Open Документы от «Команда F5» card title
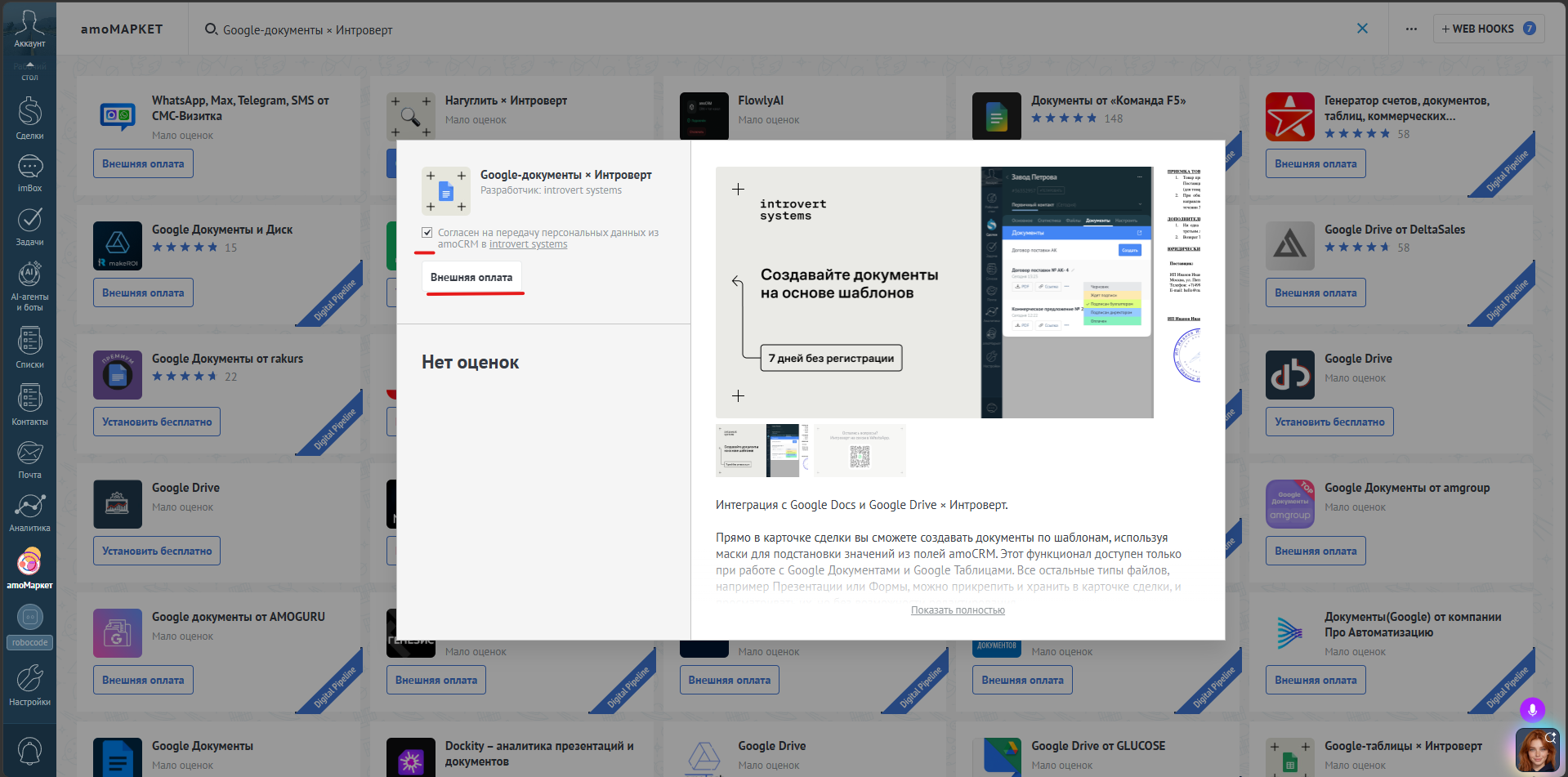The width and height of the screenshot is (1568, 777). coord(1108,100)
